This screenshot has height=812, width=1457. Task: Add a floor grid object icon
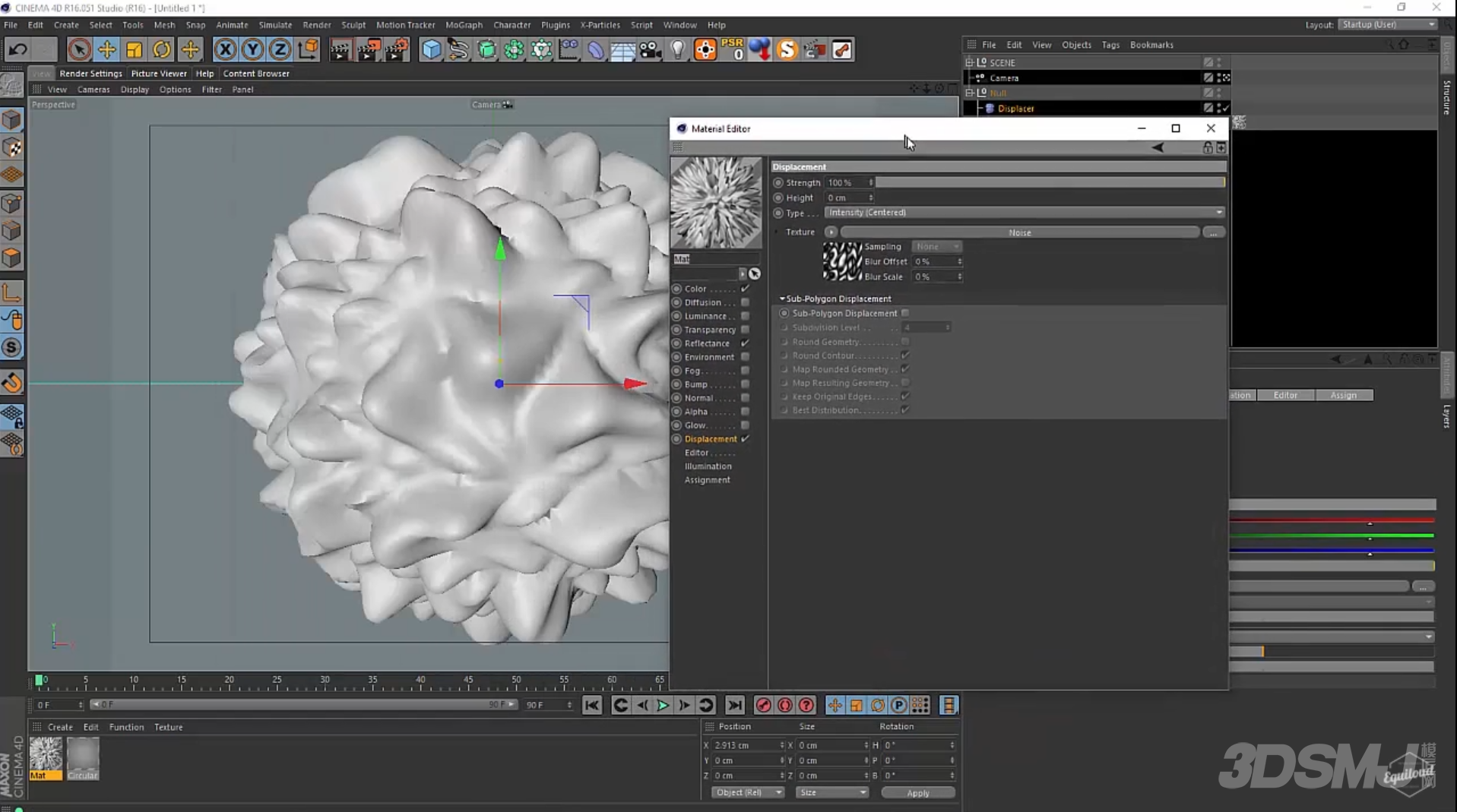[622, 50]
